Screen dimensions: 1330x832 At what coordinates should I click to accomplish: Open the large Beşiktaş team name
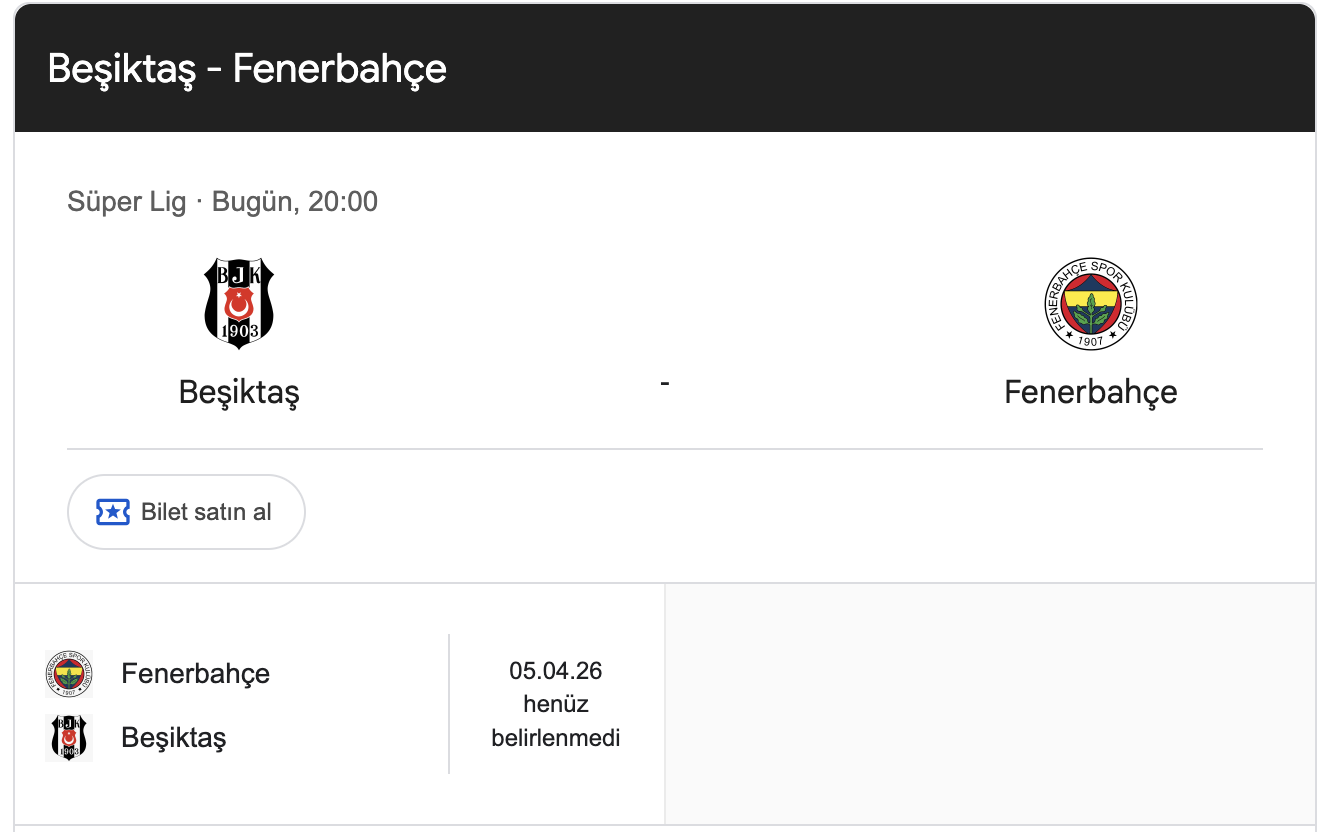click(239, 391)
